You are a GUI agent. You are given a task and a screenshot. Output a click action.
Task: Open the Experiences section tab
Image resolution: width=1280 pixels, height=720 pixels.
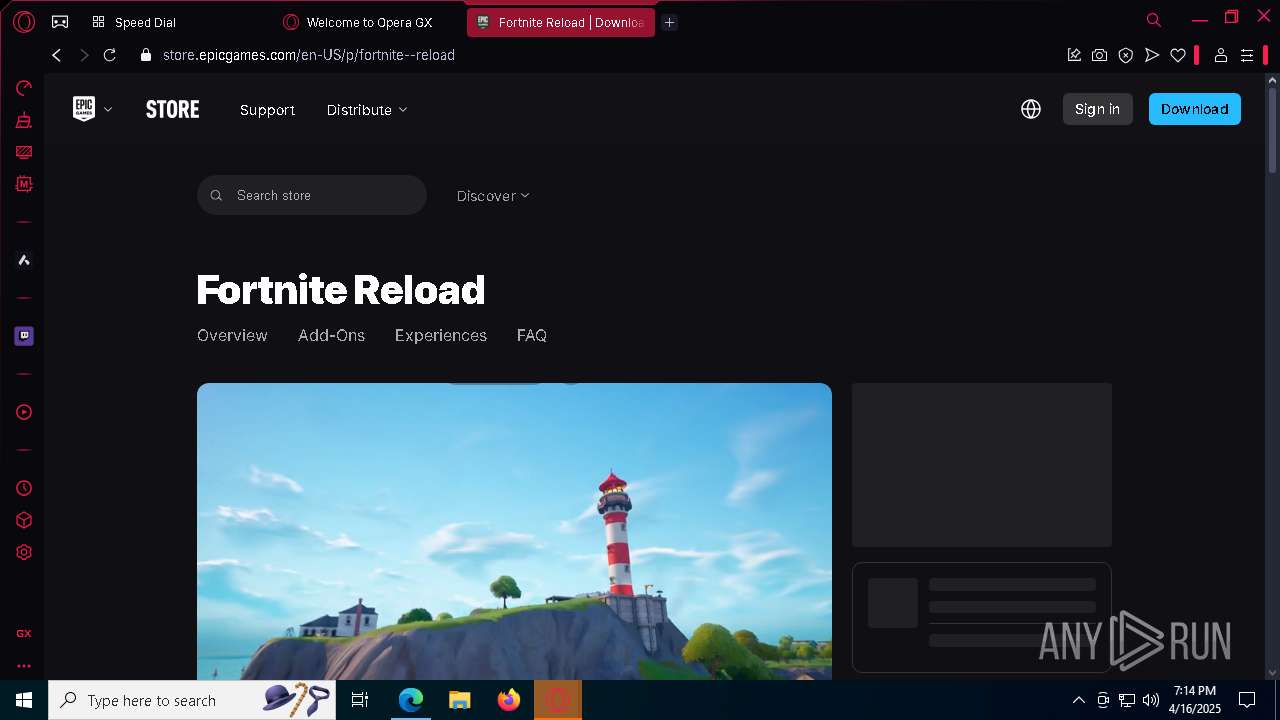tap(441, 336)
